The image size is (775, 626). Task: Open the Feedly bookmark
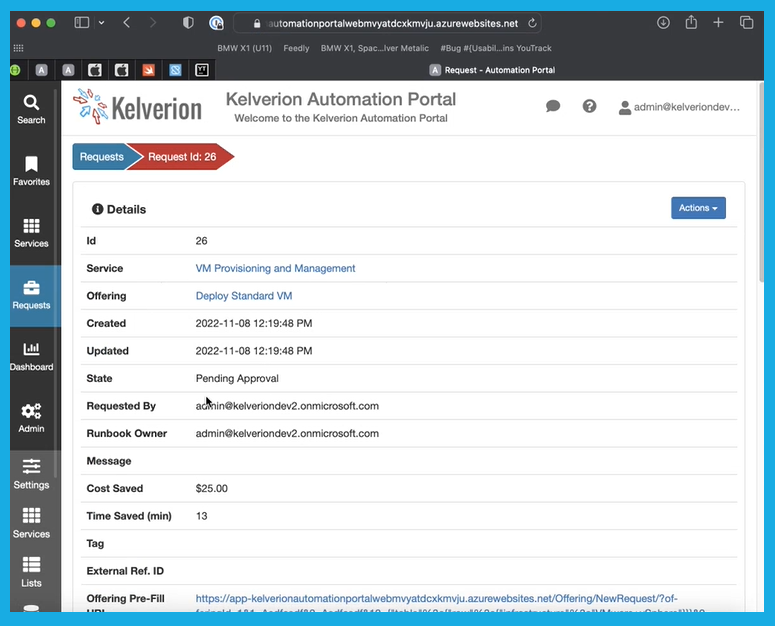(x=296, y=48)
